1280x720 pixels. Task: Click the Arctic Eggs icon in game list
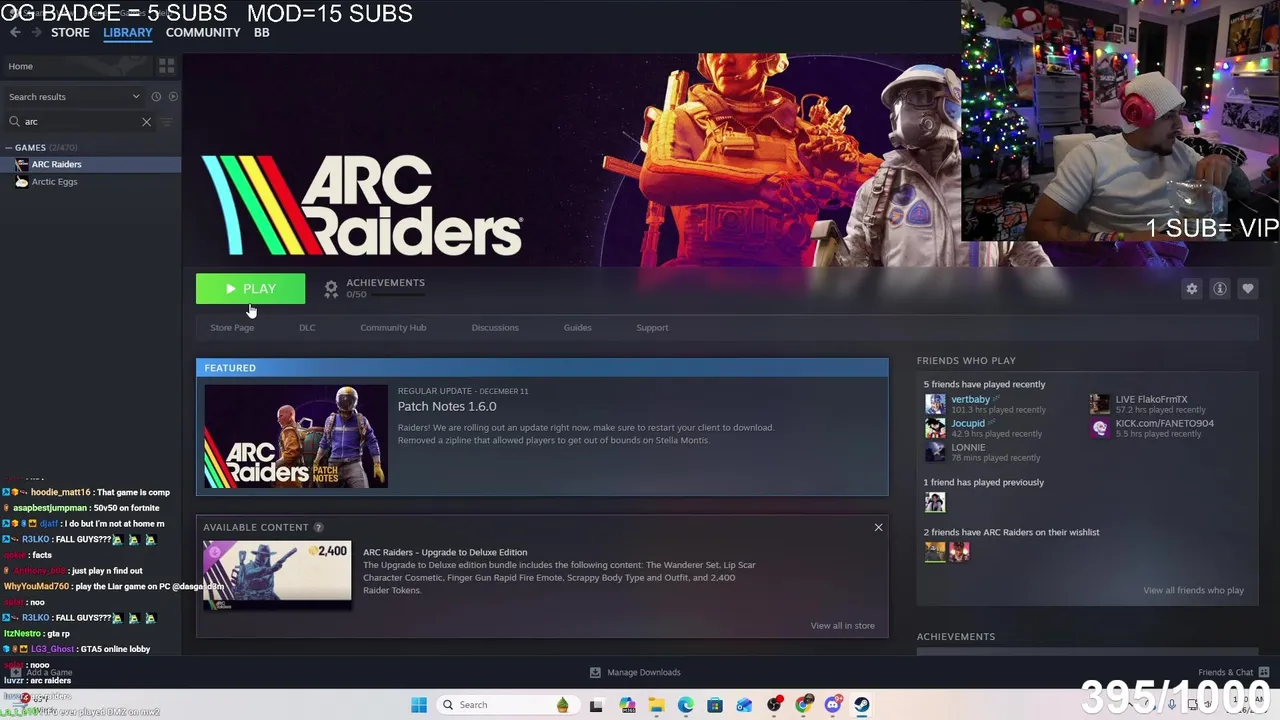[x=22, y=182]
